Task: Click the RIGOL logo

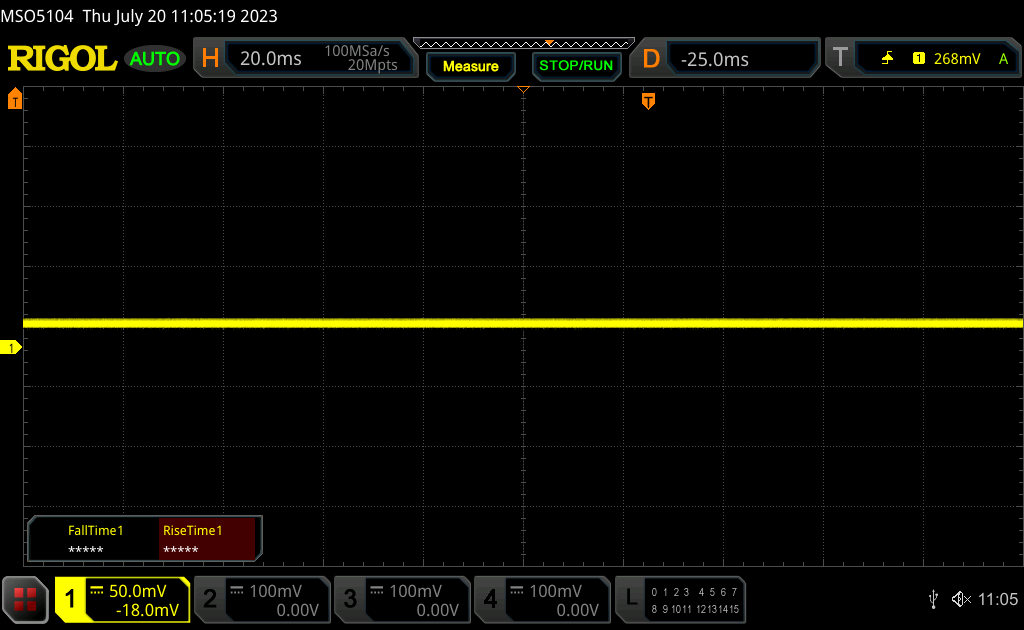Action: (x=62, y=59)
